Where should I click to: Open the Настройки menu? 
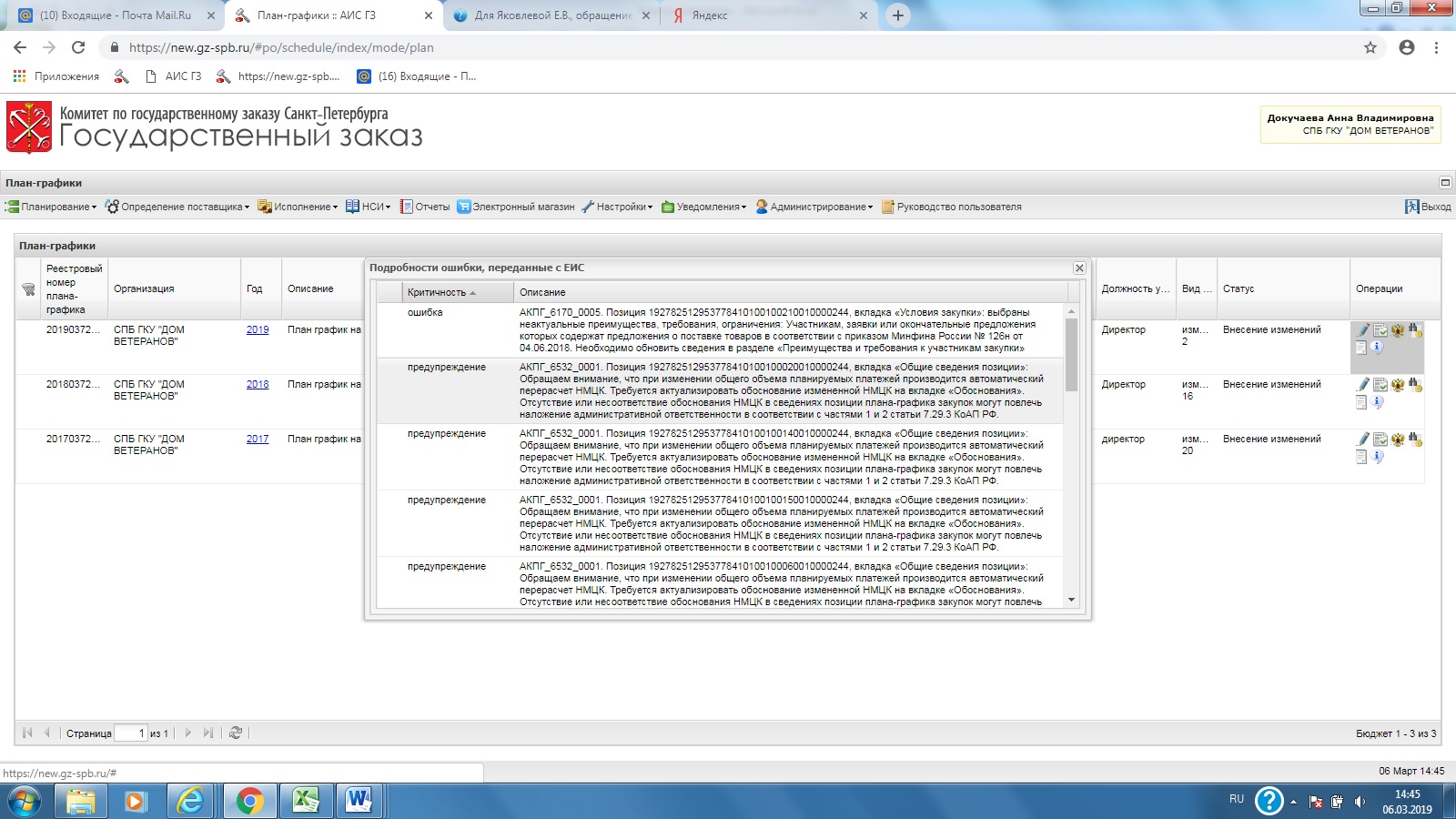617,207
